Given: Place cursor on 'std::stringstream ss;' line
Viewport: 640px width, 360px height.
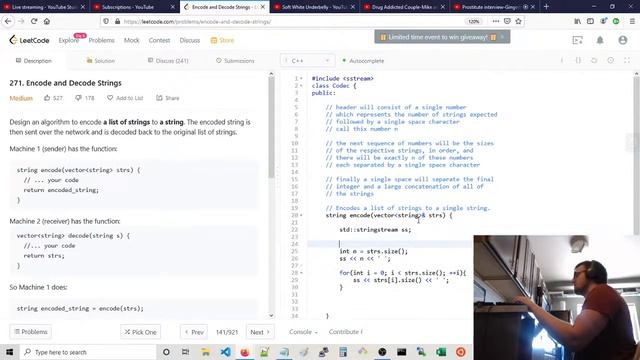Looking at the screenshot, I should (x=375, y=229).
